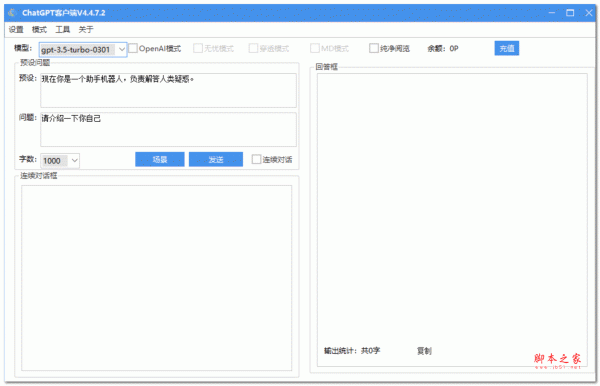
Task: Focus the 问题 question text box
Action: pyautogui.click(x=168, y=129)
